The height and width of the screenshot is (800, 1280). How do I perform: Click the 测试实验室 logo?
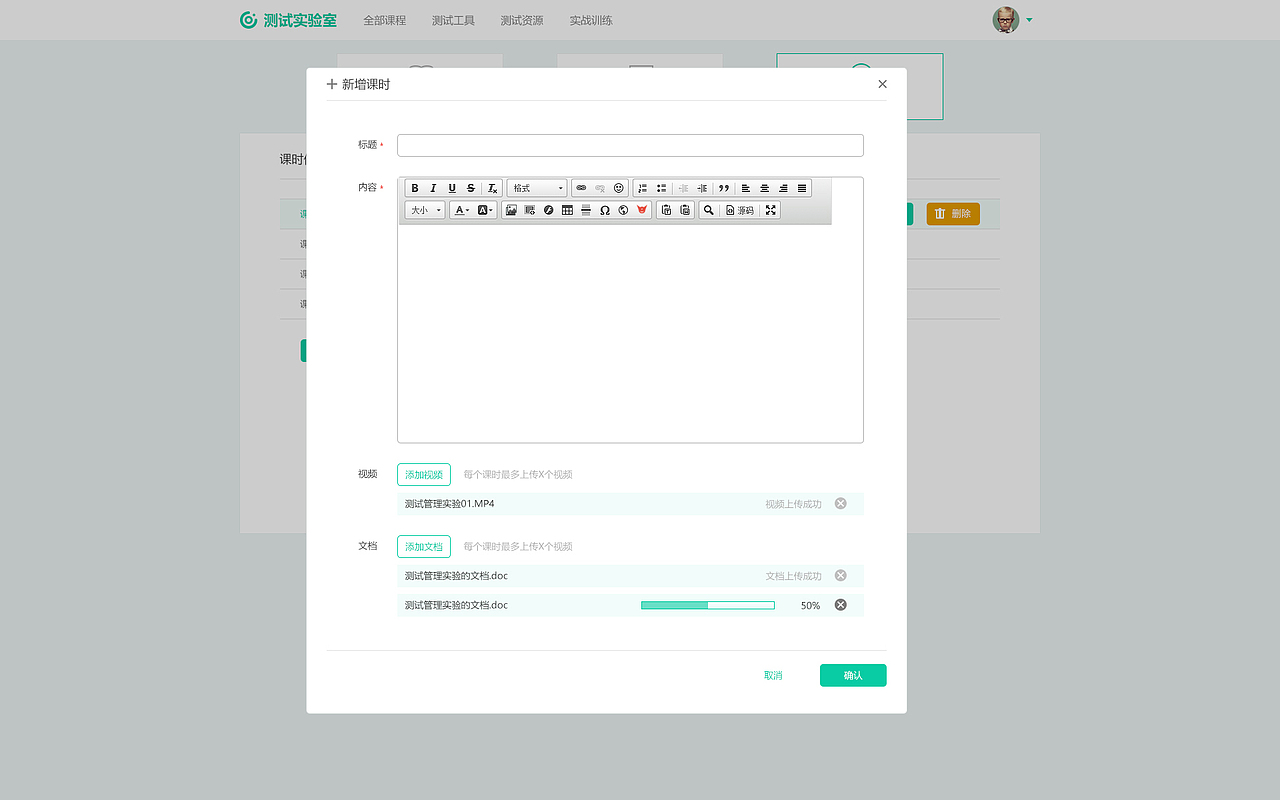[x=288, y=20]
